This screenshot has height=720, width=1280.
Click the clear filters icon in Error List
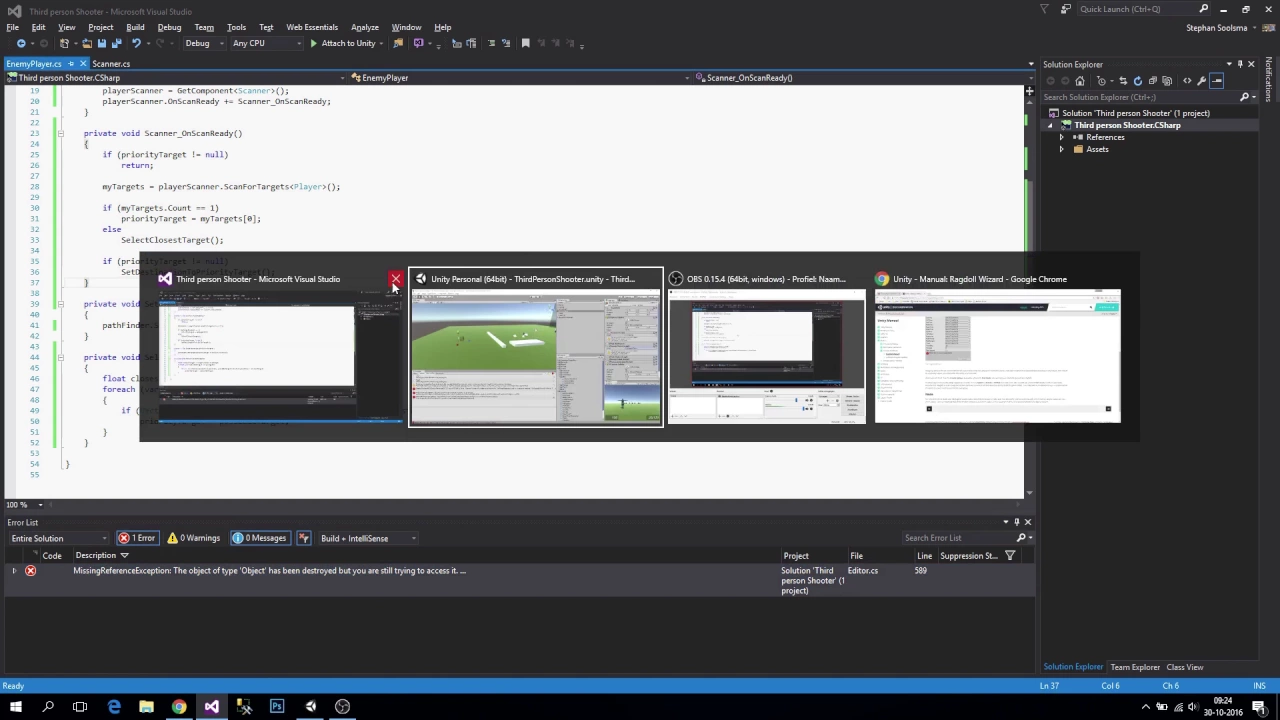[303, 538]
